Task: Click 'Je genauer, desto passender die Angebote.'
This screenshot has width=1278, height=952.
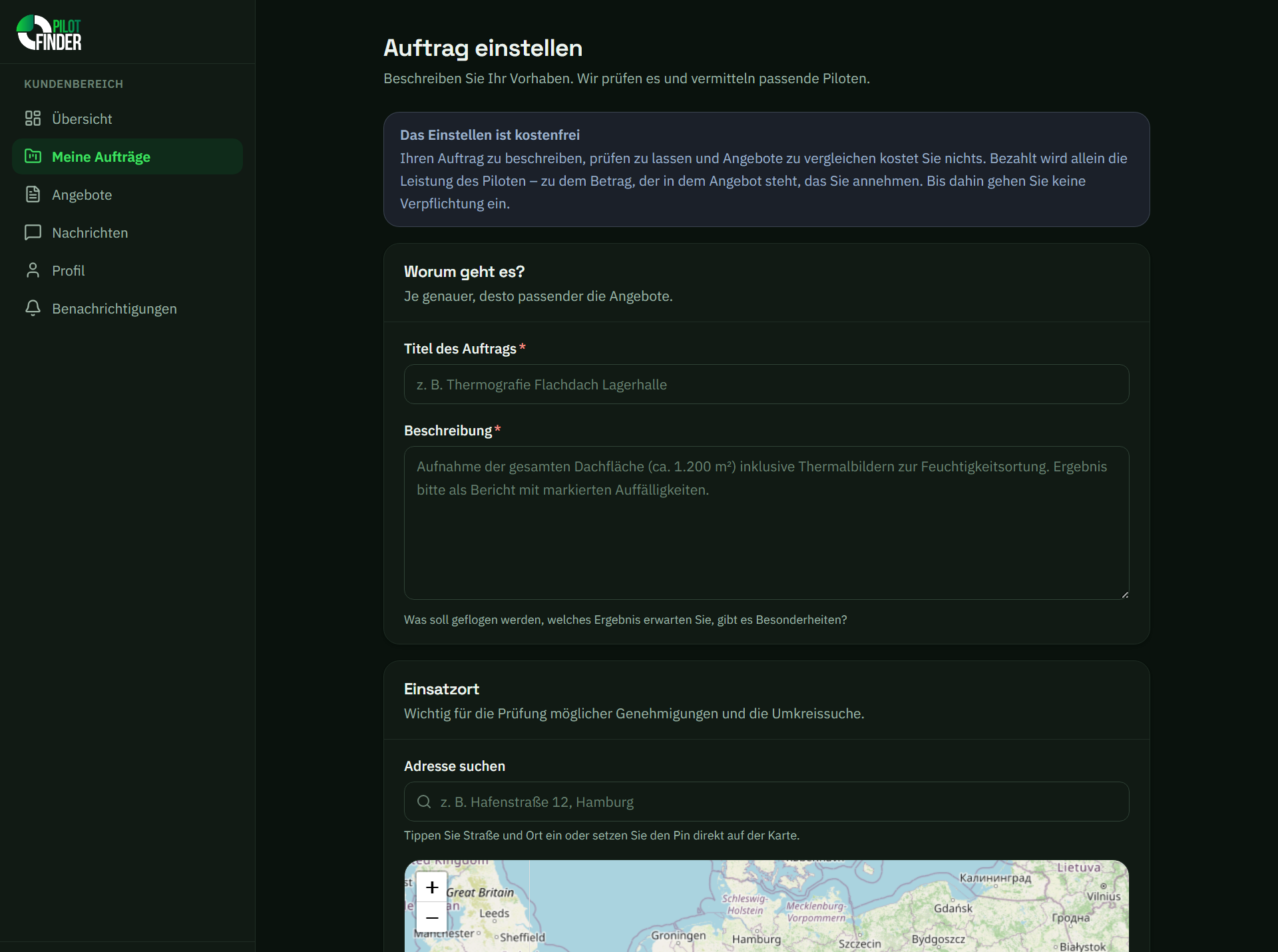Action: coord(538,296)
